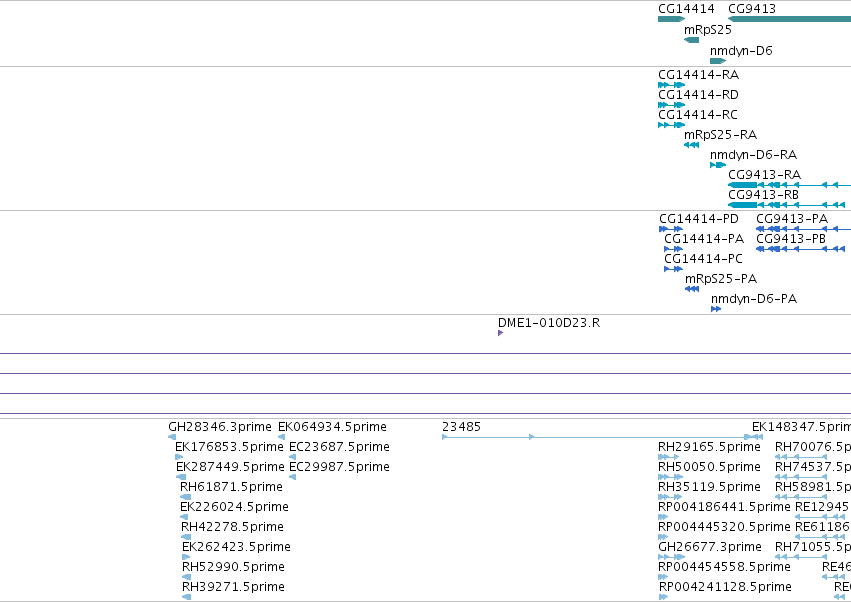Click the RH39271.5prime EST label
The height and width of the screenshot is (602, 851).
[x=233, y=587]
